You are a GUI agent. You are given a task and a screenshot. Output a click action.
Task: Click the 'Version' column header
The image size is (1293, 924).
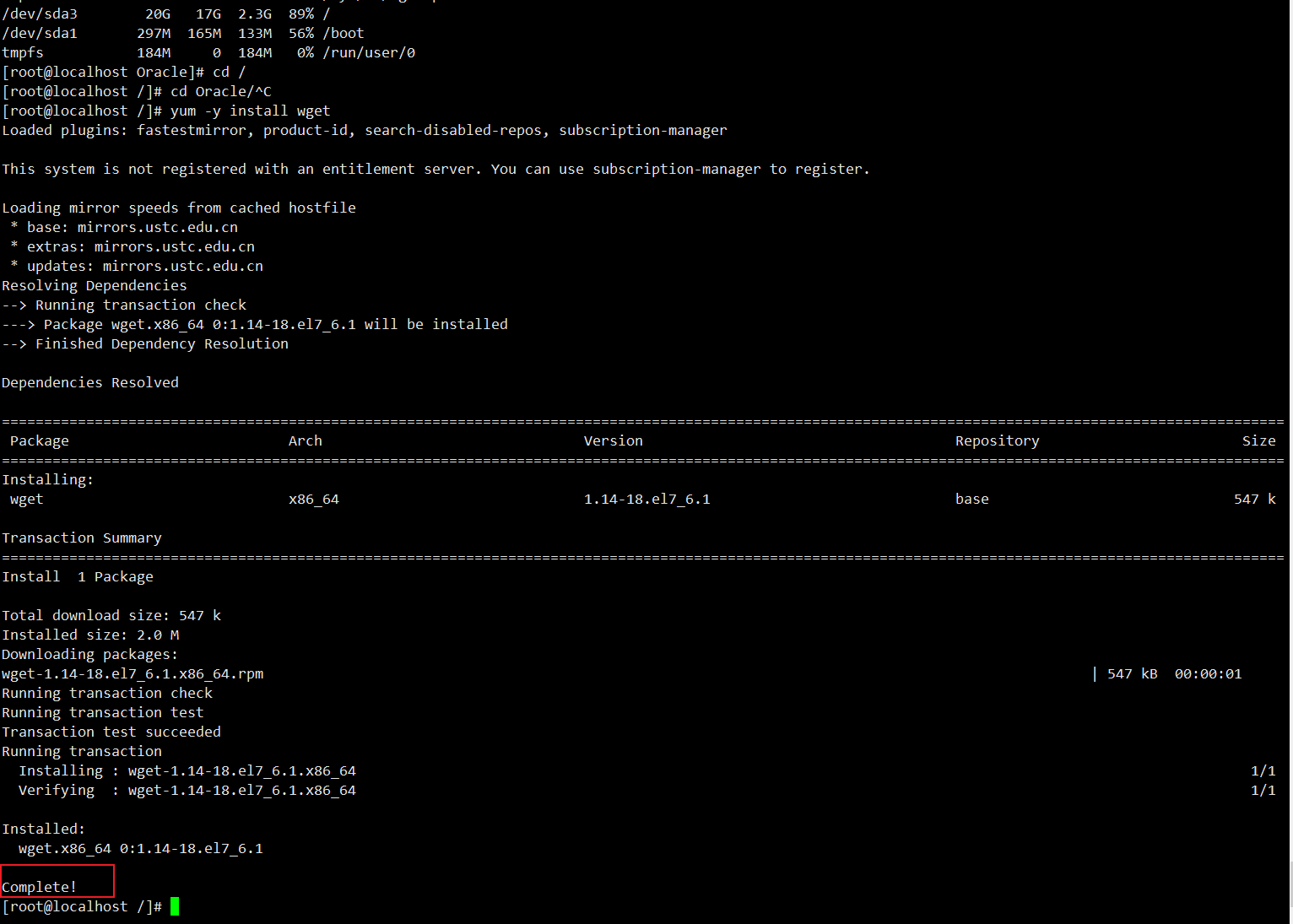[x=614, y=440]
